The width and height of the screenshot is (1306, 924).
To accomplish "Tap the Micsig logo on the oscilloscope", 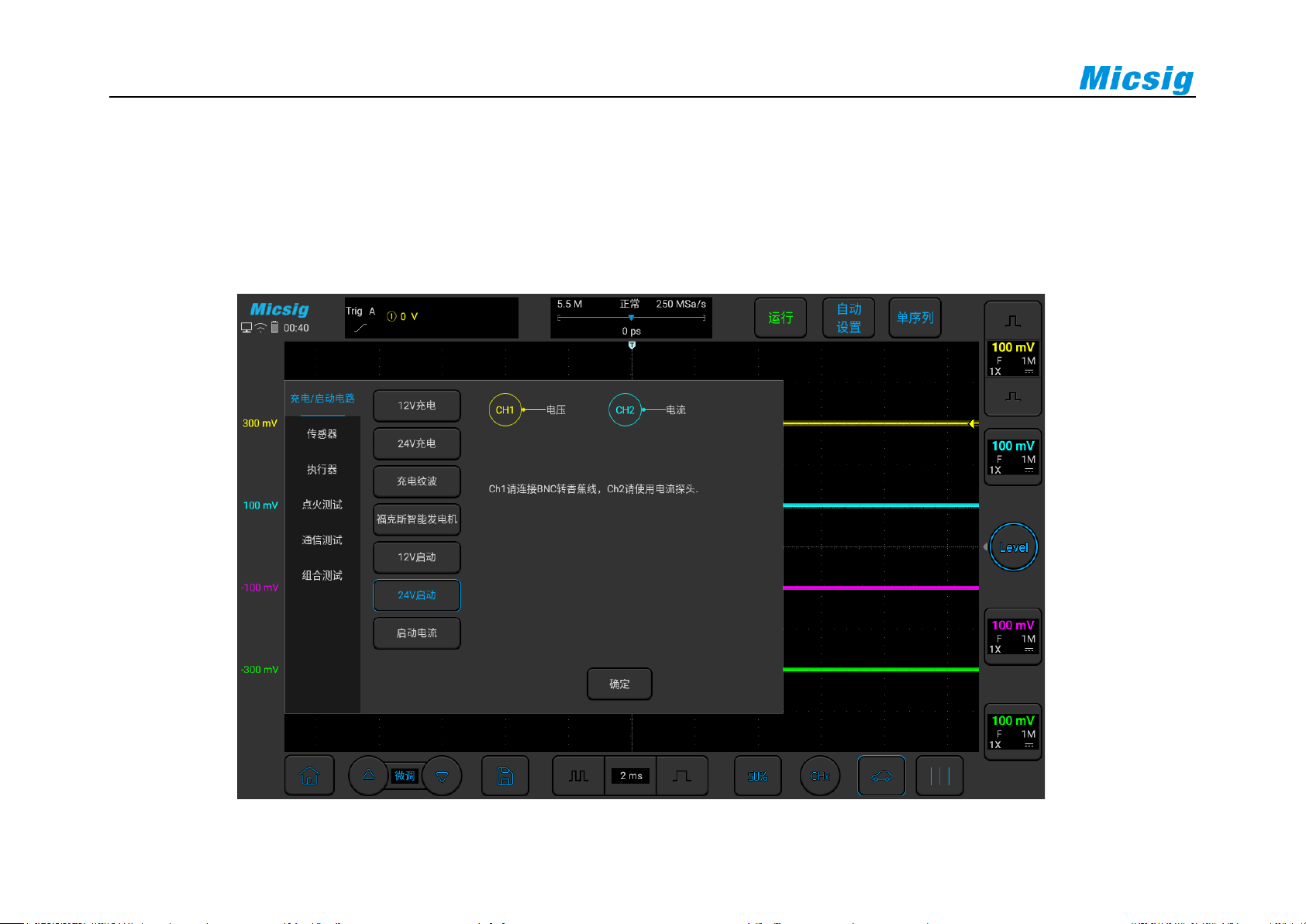I will pyautogui.click(x=279, y=310).
